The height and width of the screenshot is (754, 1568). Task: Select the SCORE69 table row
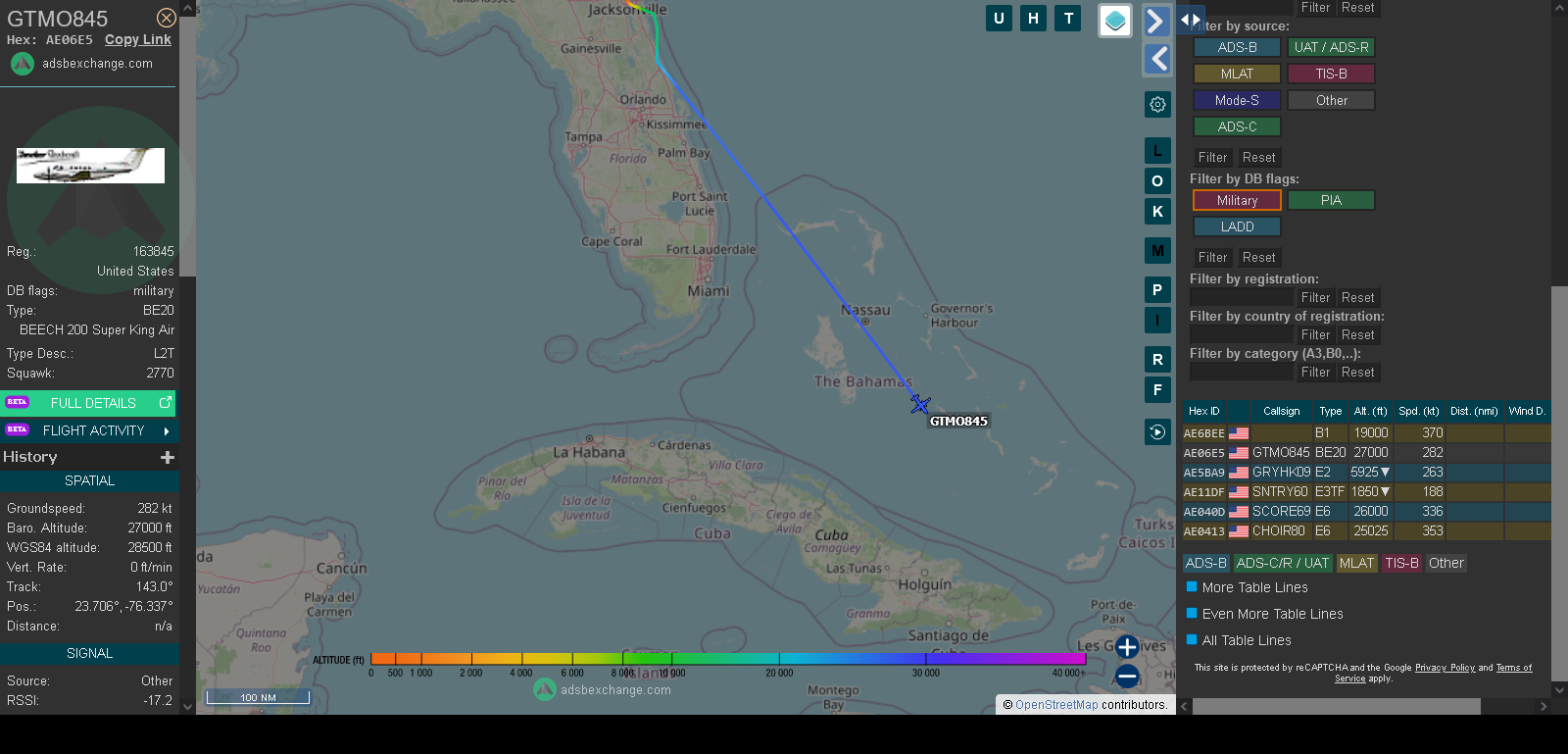[1366, 512]
